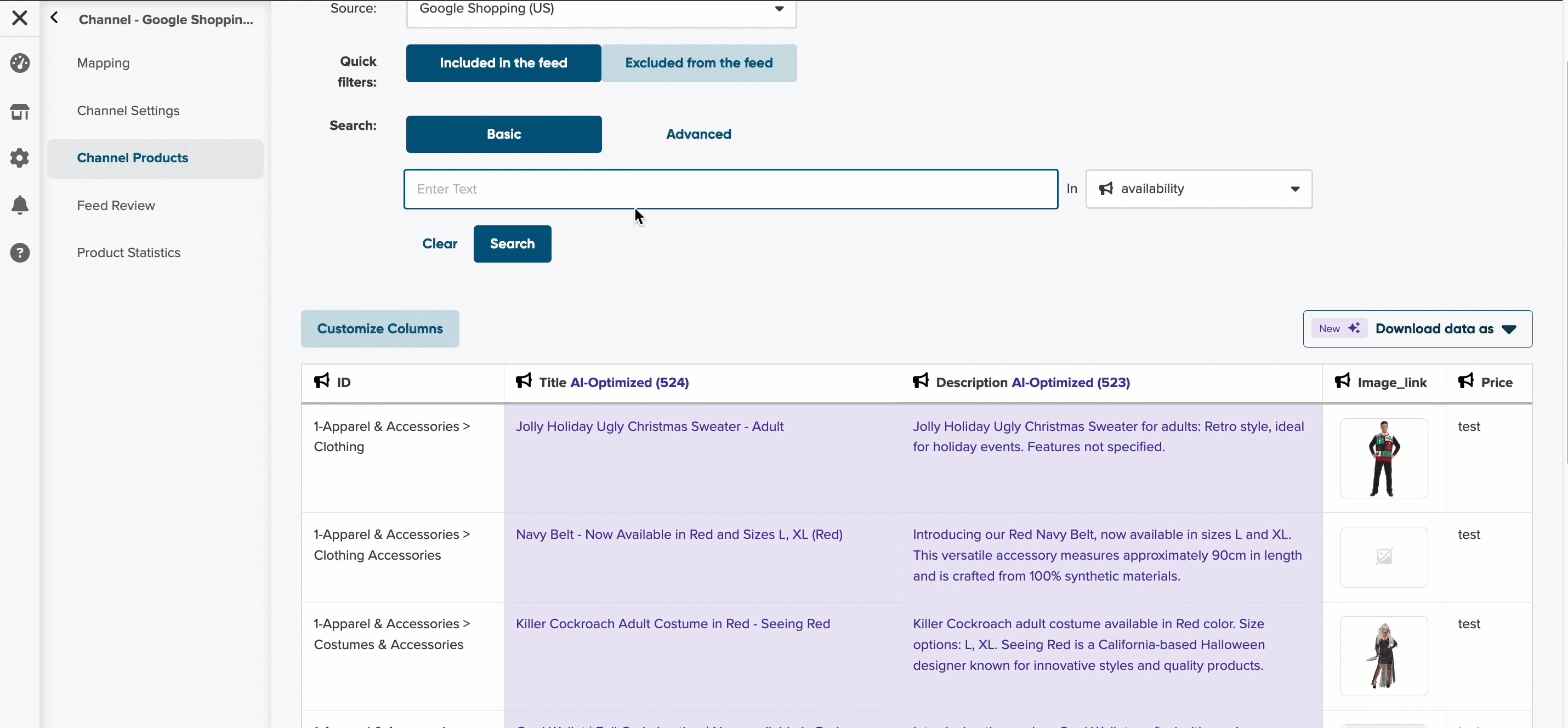This screenshot has height=728, width=1568.
Task: Click AI-Optimized (524) link in Title header
Action: [629, 382]
